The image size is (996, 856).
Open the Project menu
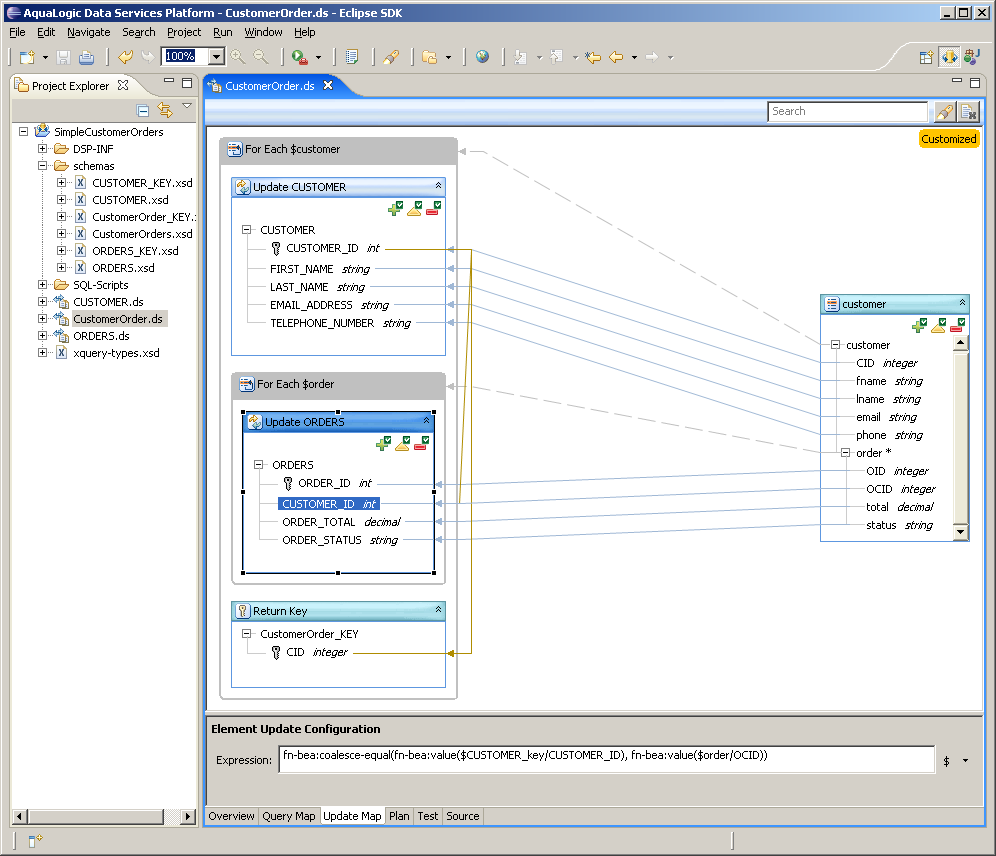[184, 32]
